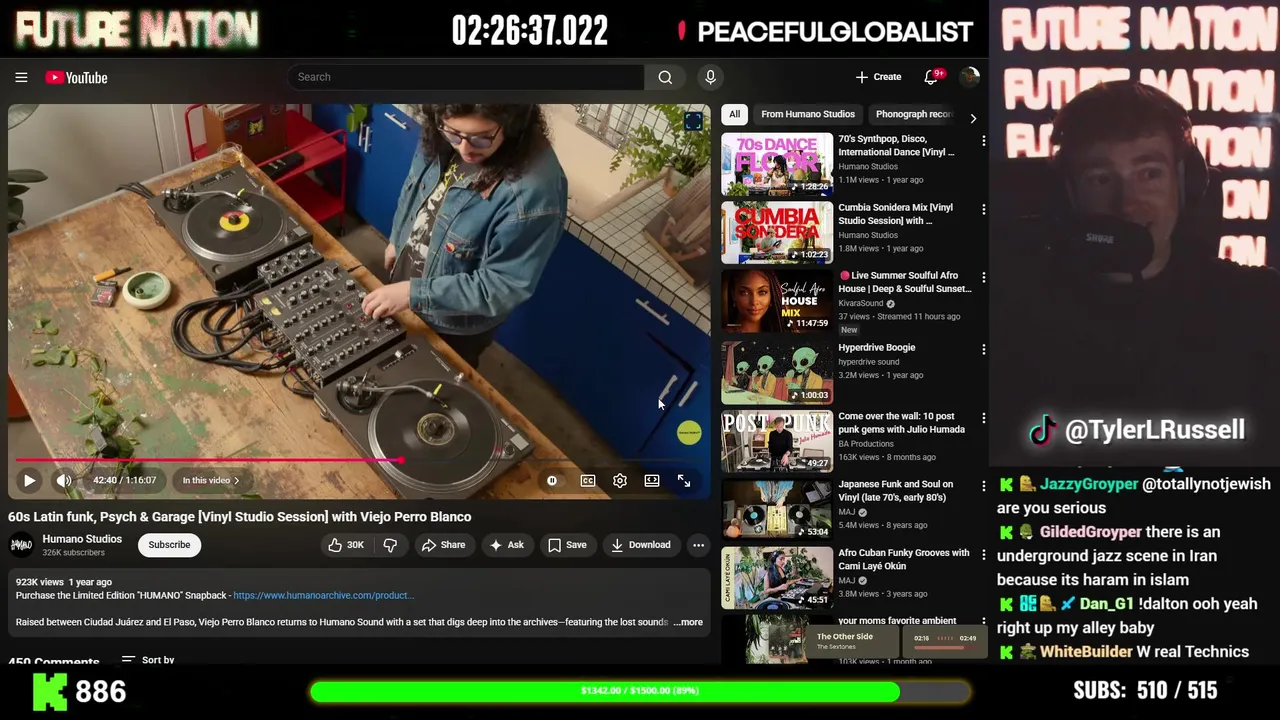The image size is (1280, 720).
Task: Open Japanese Funk and Soul on Vinyl video
Action: (x=777, y=510)
